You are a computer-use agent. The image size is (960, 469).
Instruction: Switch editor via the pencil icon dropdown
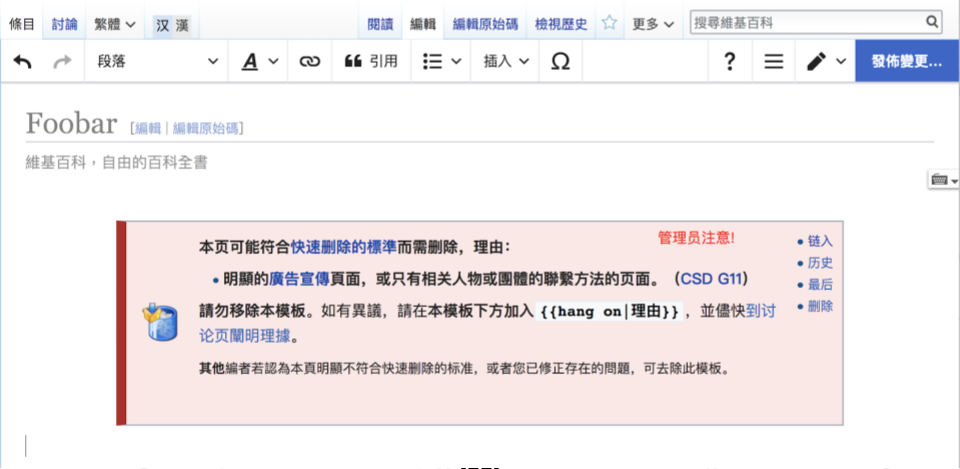point(825,61)
